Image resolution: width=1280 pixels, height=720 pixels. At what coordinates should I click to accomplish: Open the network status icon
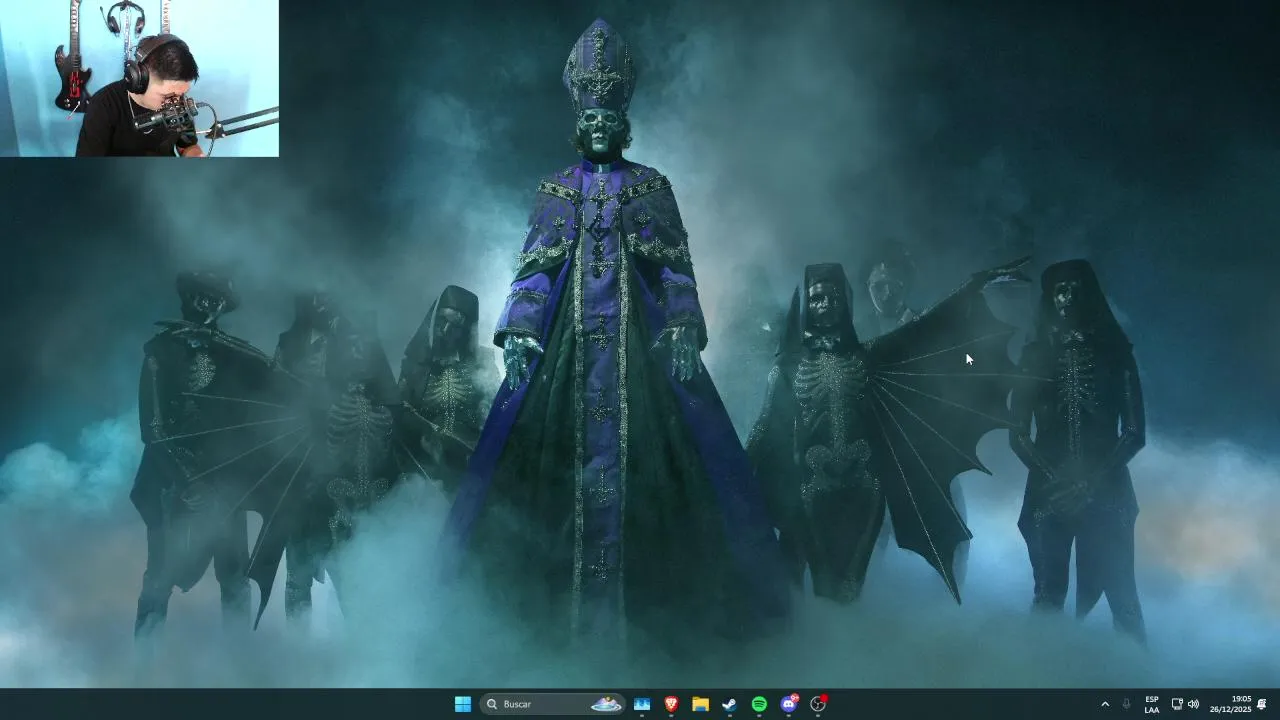tap(1177, 704)
